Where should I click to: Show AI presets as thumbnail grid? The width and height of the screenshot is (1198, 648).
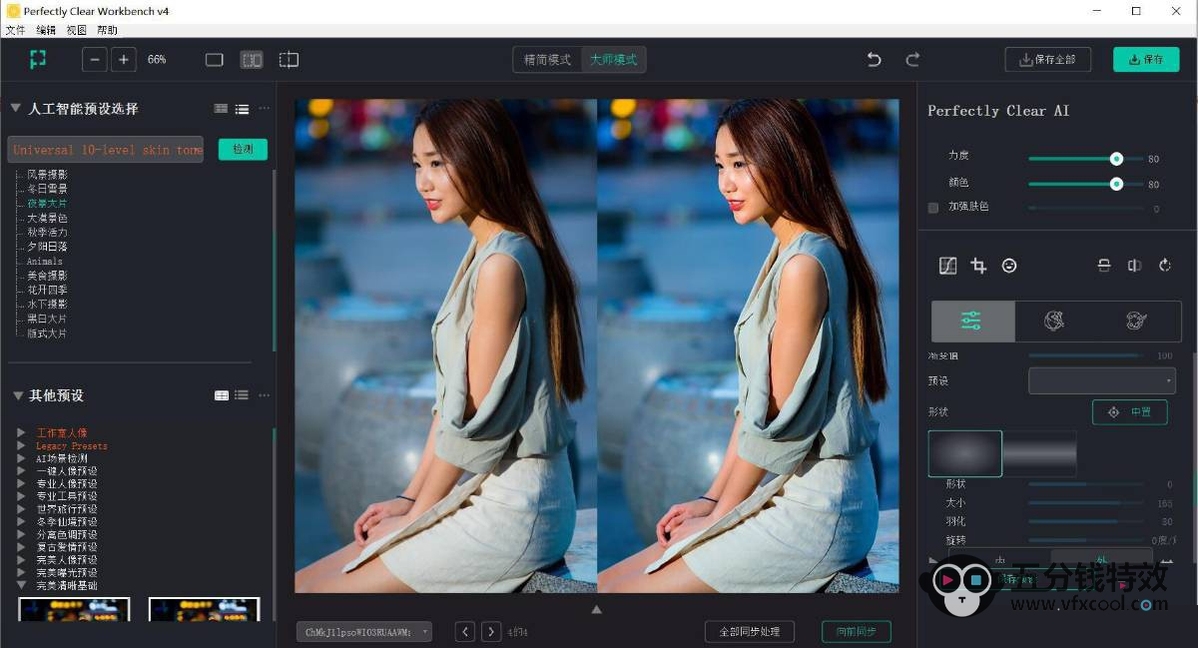(x=221, y=109)
